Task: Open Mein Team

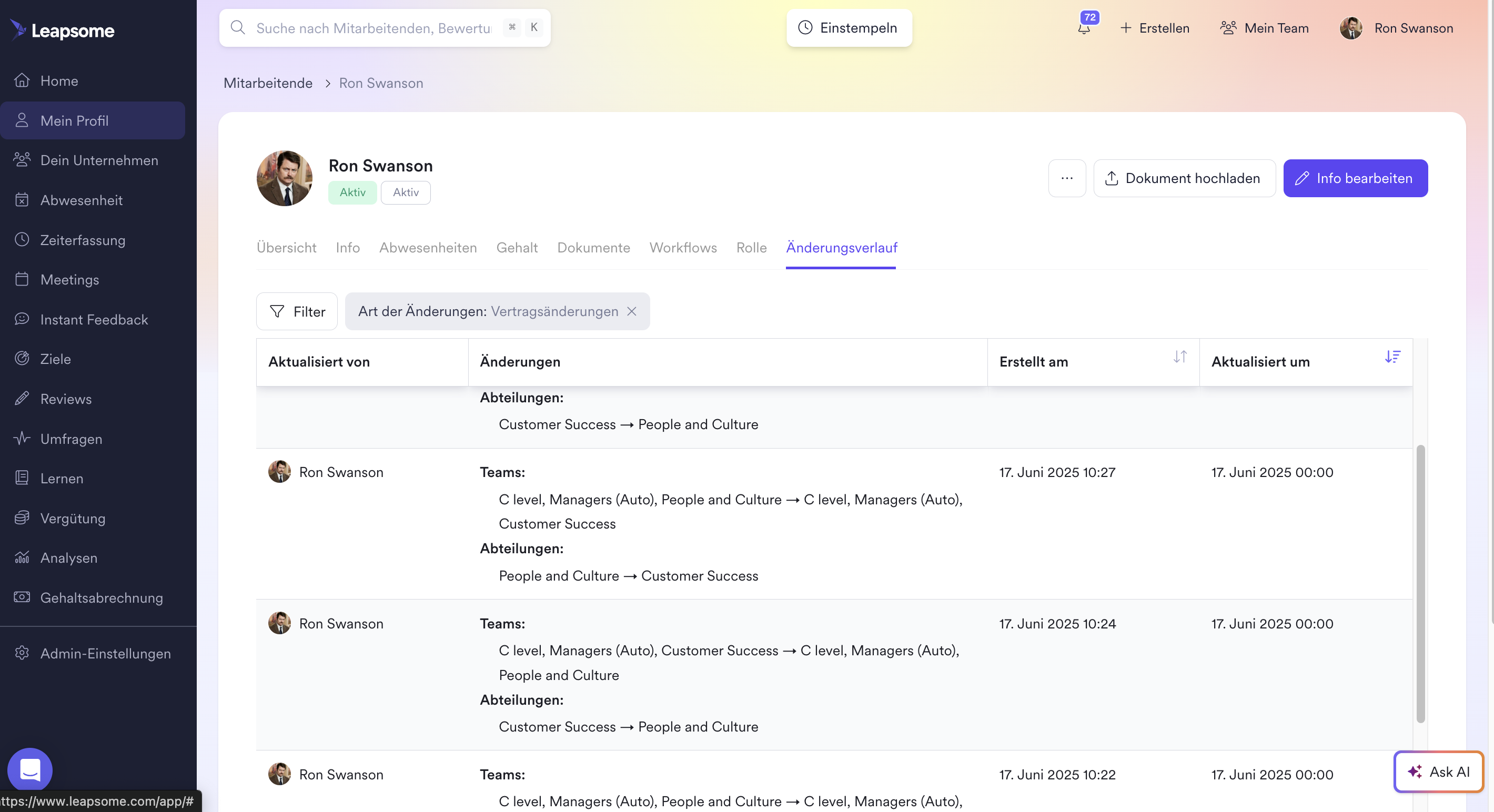Action: click(x=1264, y=28)
